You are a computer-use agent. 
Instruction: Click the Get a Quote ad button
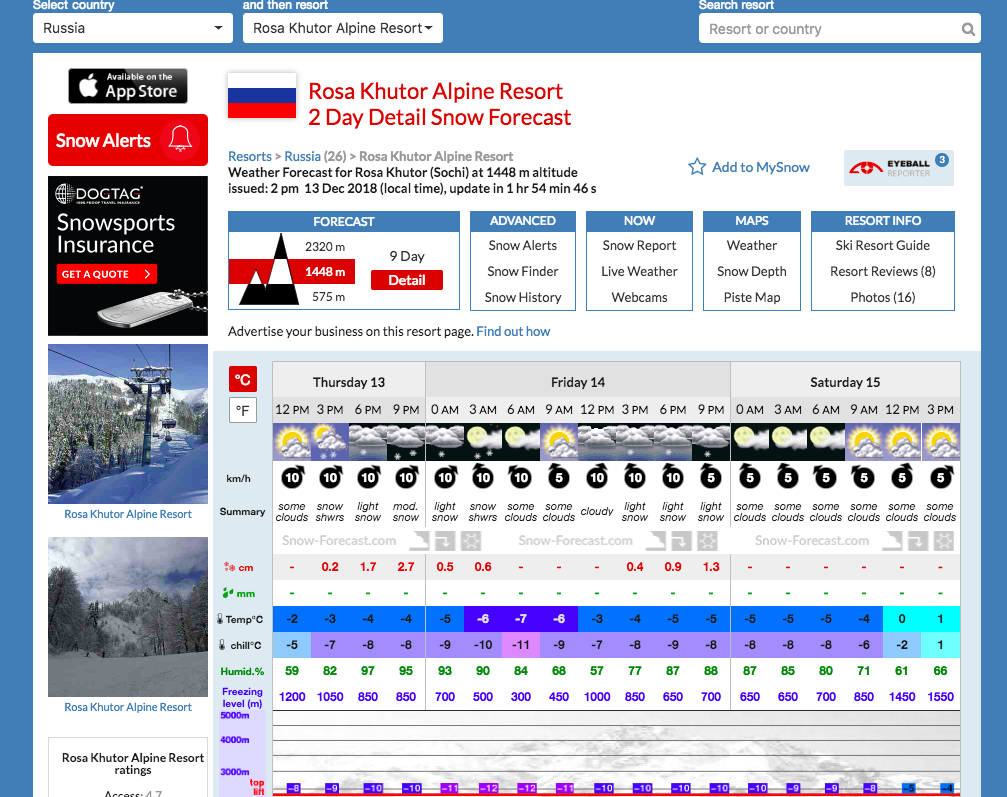[107, 274]
